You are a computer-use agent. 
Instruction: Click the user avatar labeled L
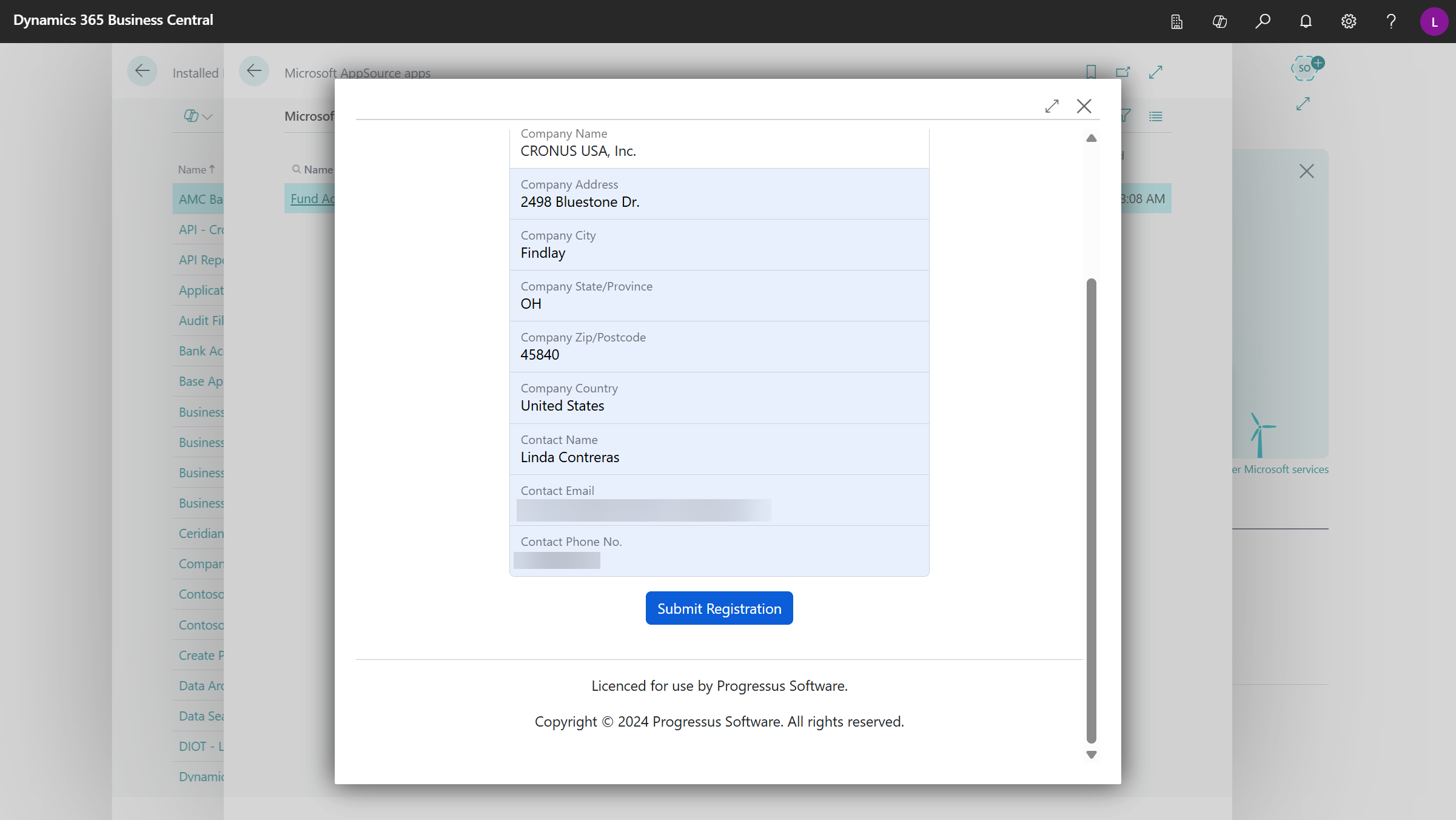point(1434,21)
